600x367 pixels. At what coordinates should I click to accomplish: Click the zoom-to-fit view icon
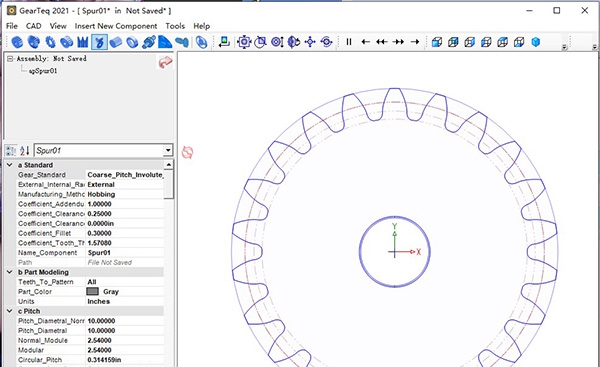click(244, 42)
